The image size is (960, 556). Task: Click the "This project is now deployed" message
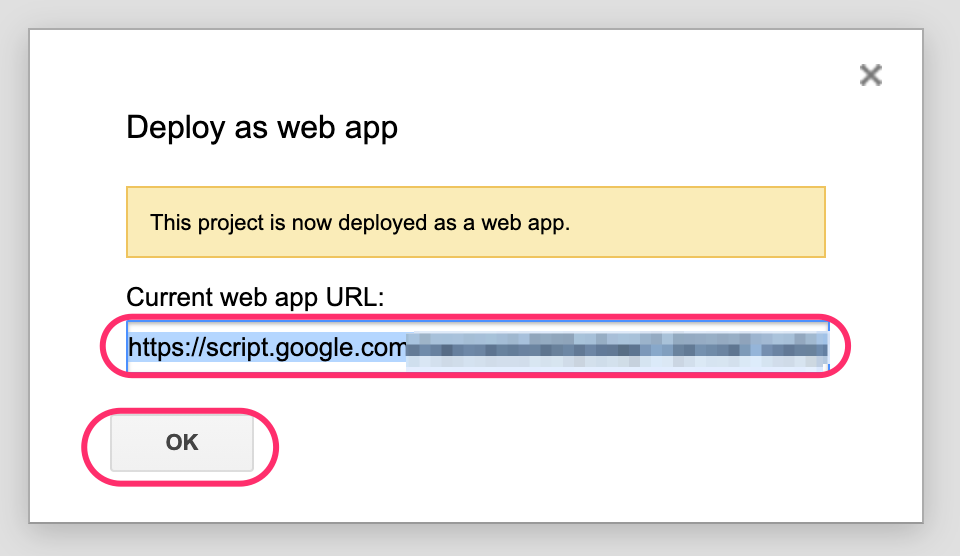300,222
